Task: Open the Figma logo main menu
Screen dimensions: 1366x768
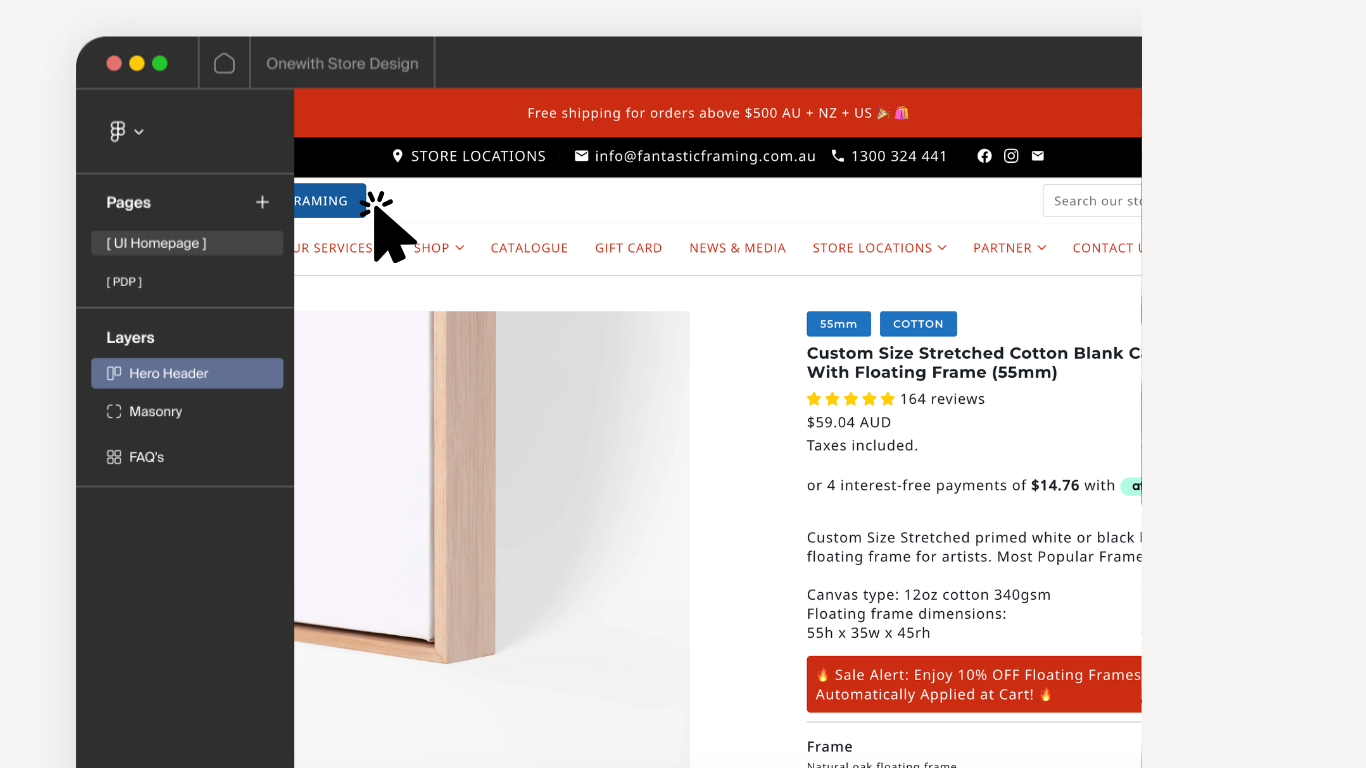Action: (x=125, y=131)
